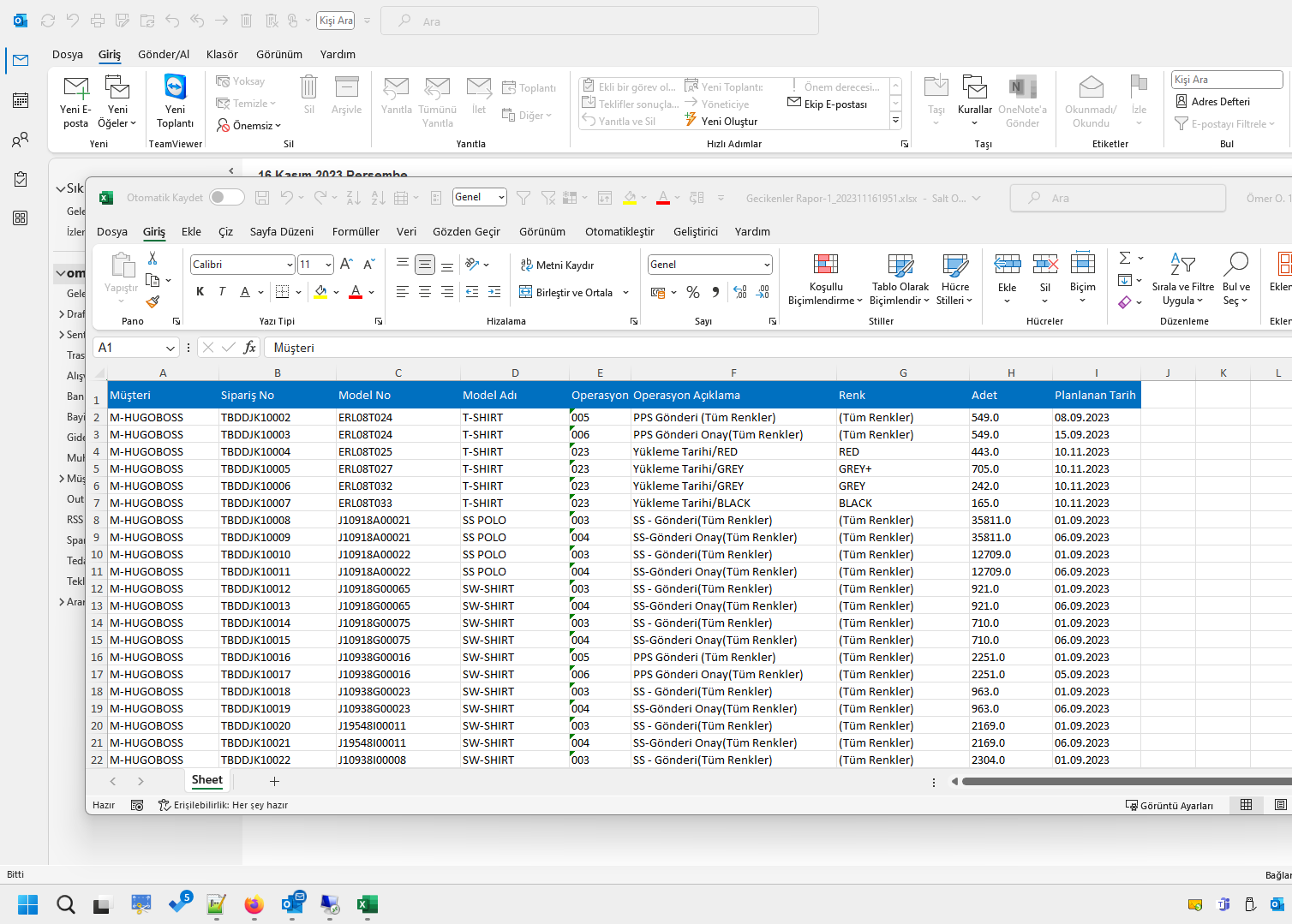This screenshot has width=1292, height=924.
Task: Open Excel Sayfa Düzeni tab
Action: [x=282, y=231]
